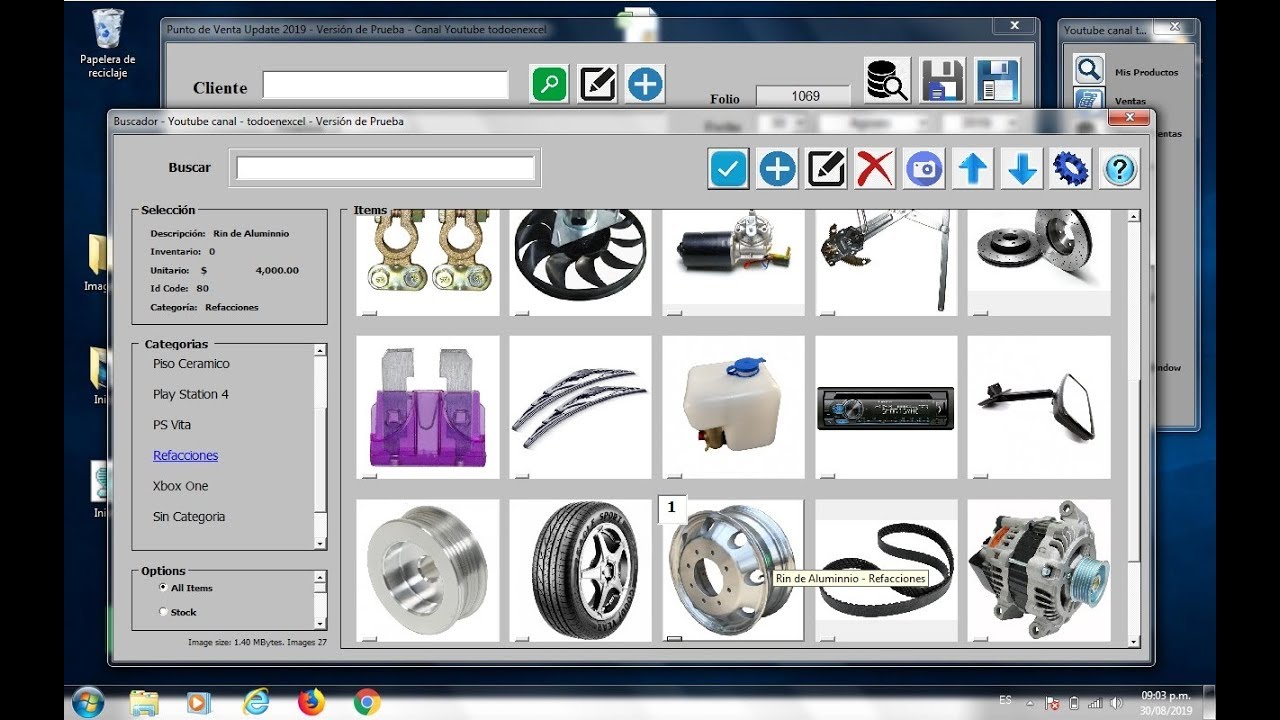Image resolution: width=1280 pixels, height=720 pixels.
Task: Select the tire thumbnail
Action: click(x=580, y=570)
